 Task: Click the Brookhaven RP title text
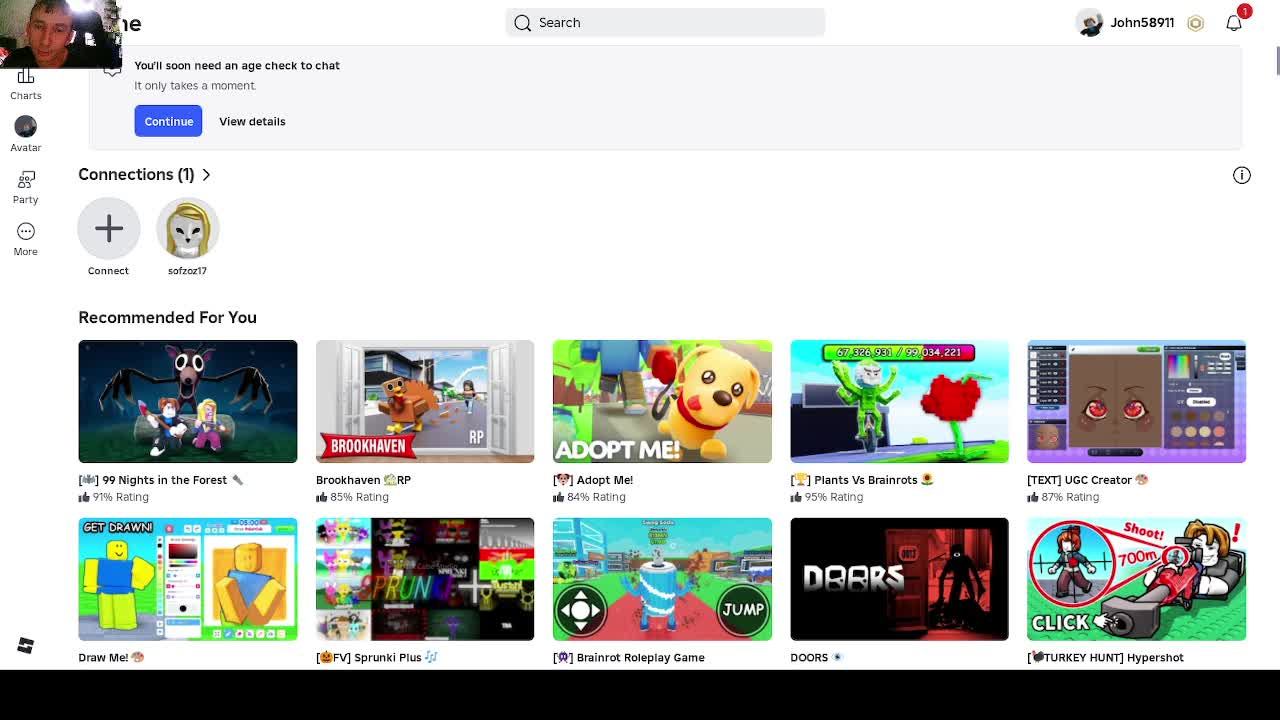[x=364, y=480]
